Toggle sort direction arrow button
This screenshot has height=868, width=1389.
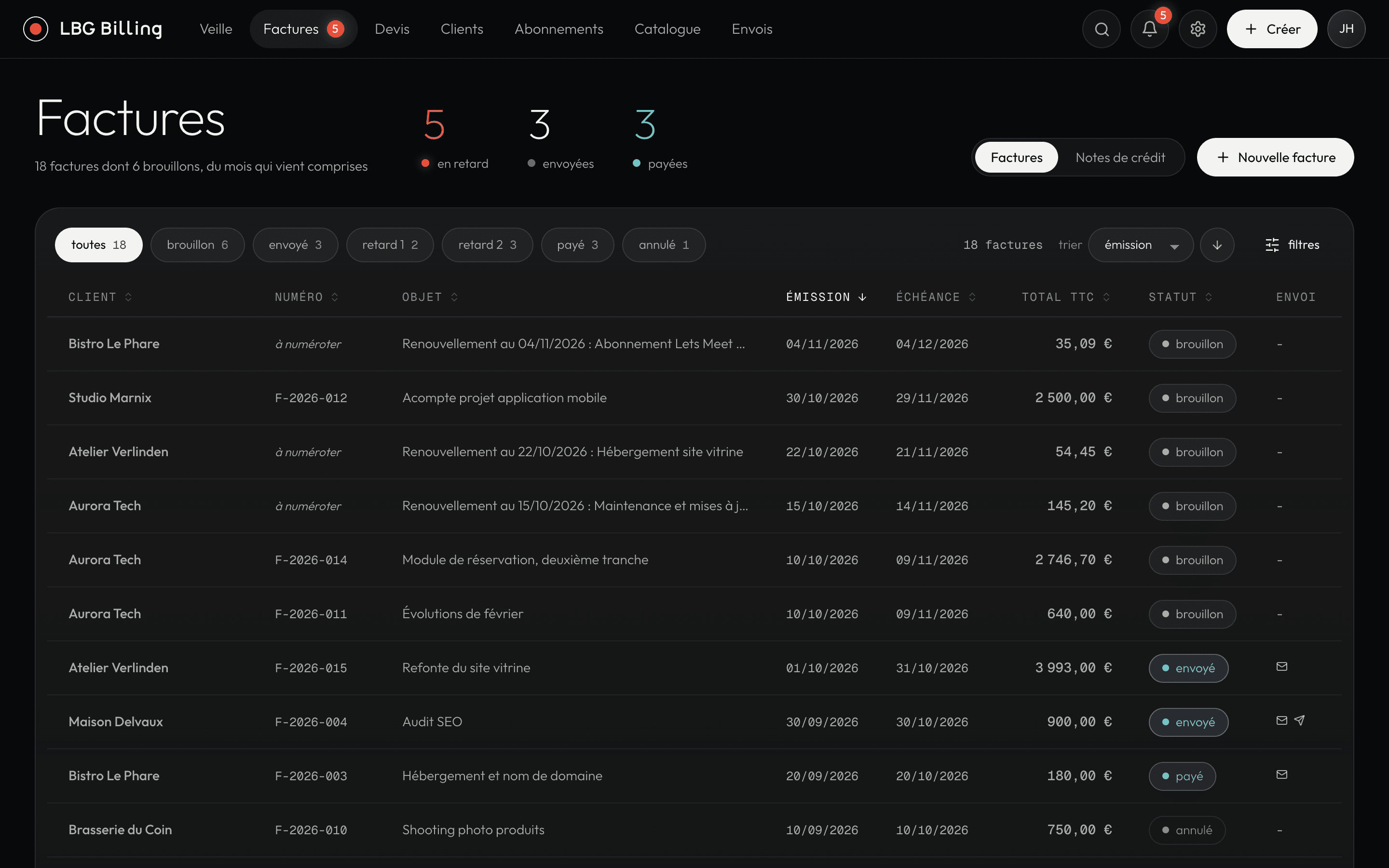[1217, 245]
